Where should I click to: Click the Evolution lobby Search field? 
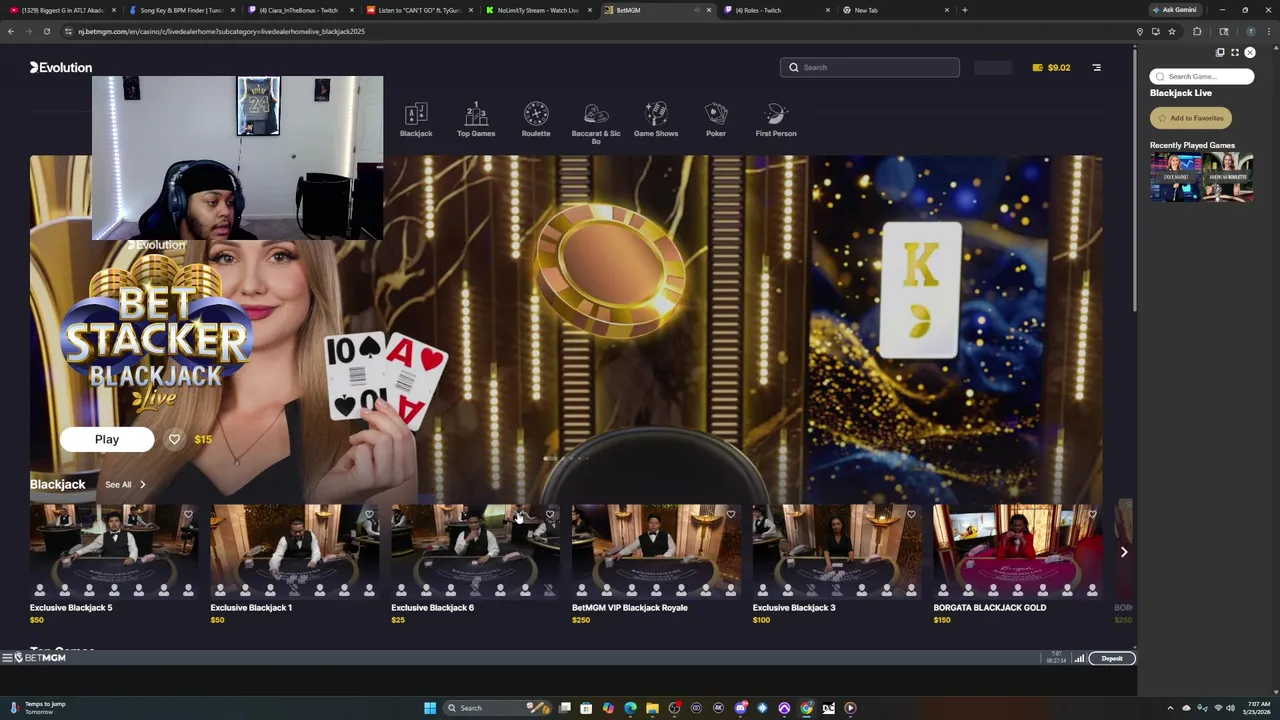(870, 68)
